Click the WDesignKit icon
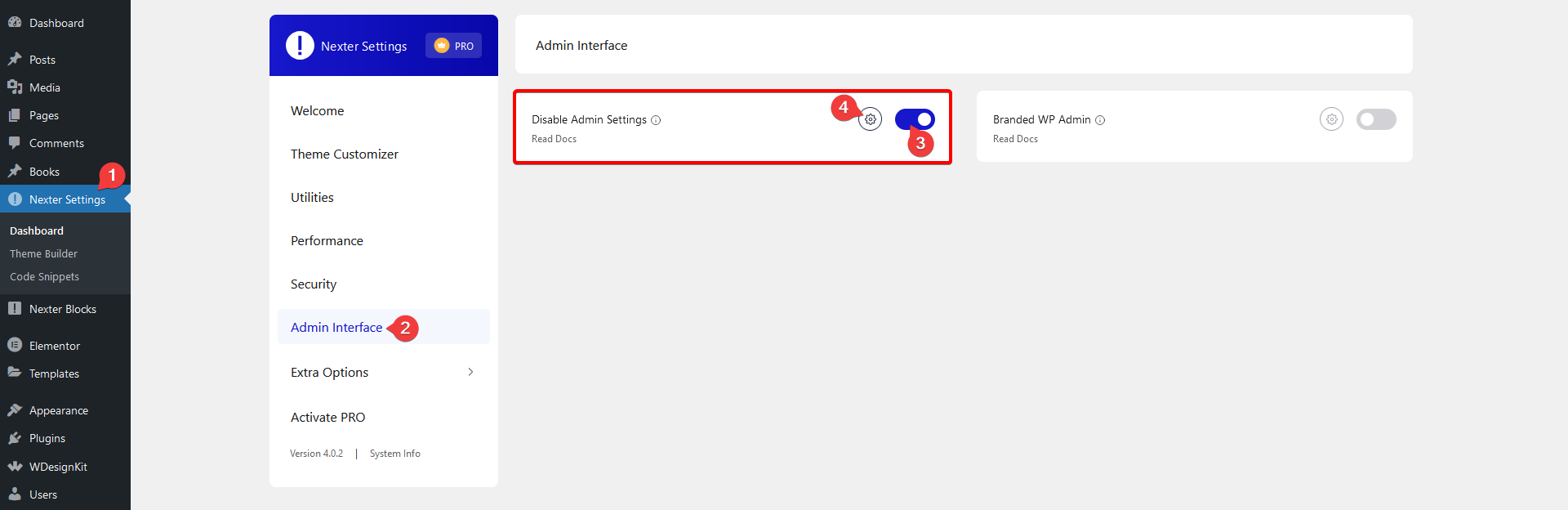1568x510 pixels. 15,467
